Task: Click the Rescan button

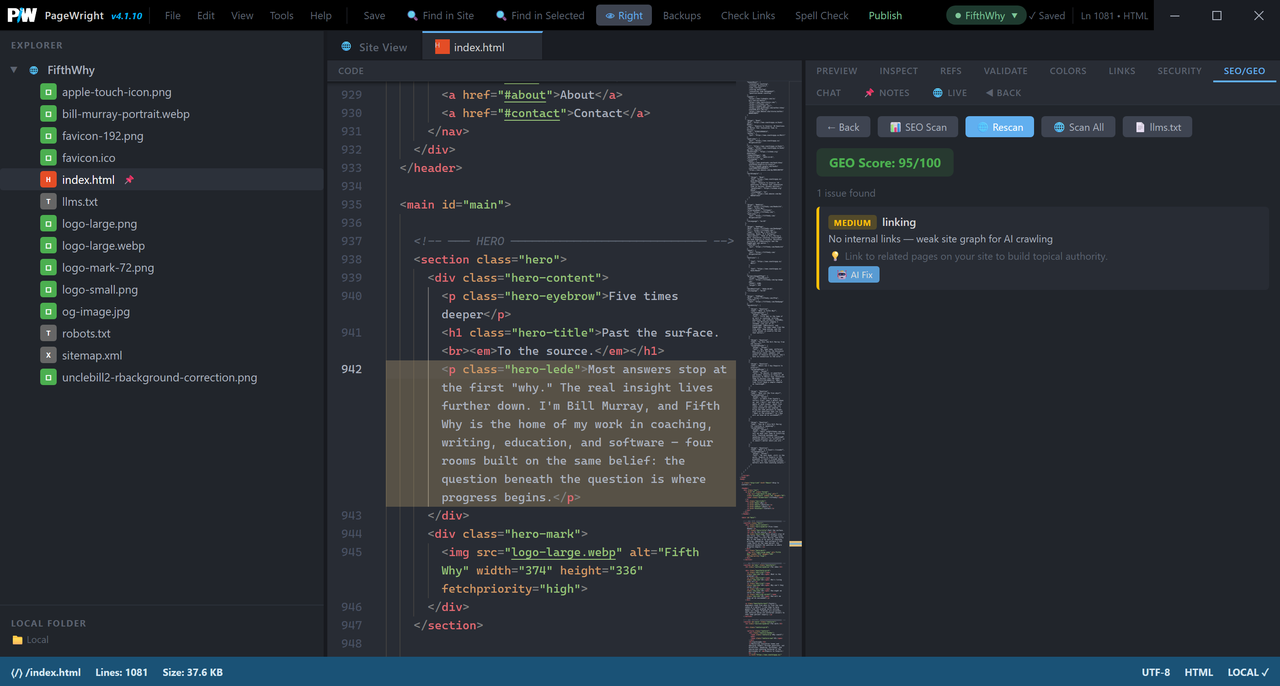Action: click(999, 127)
